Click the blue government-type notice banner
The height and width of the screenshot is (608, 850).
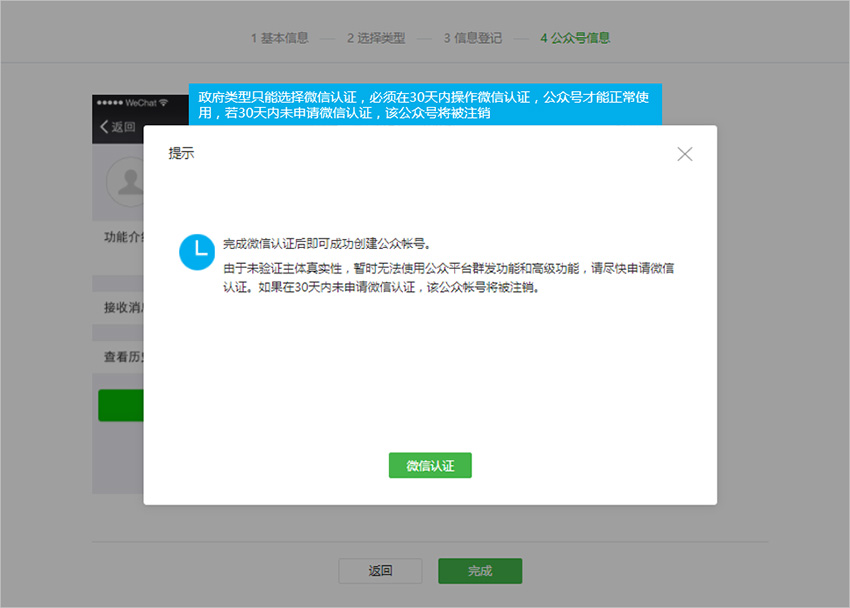pyautogui.click(x=425, y=104)
